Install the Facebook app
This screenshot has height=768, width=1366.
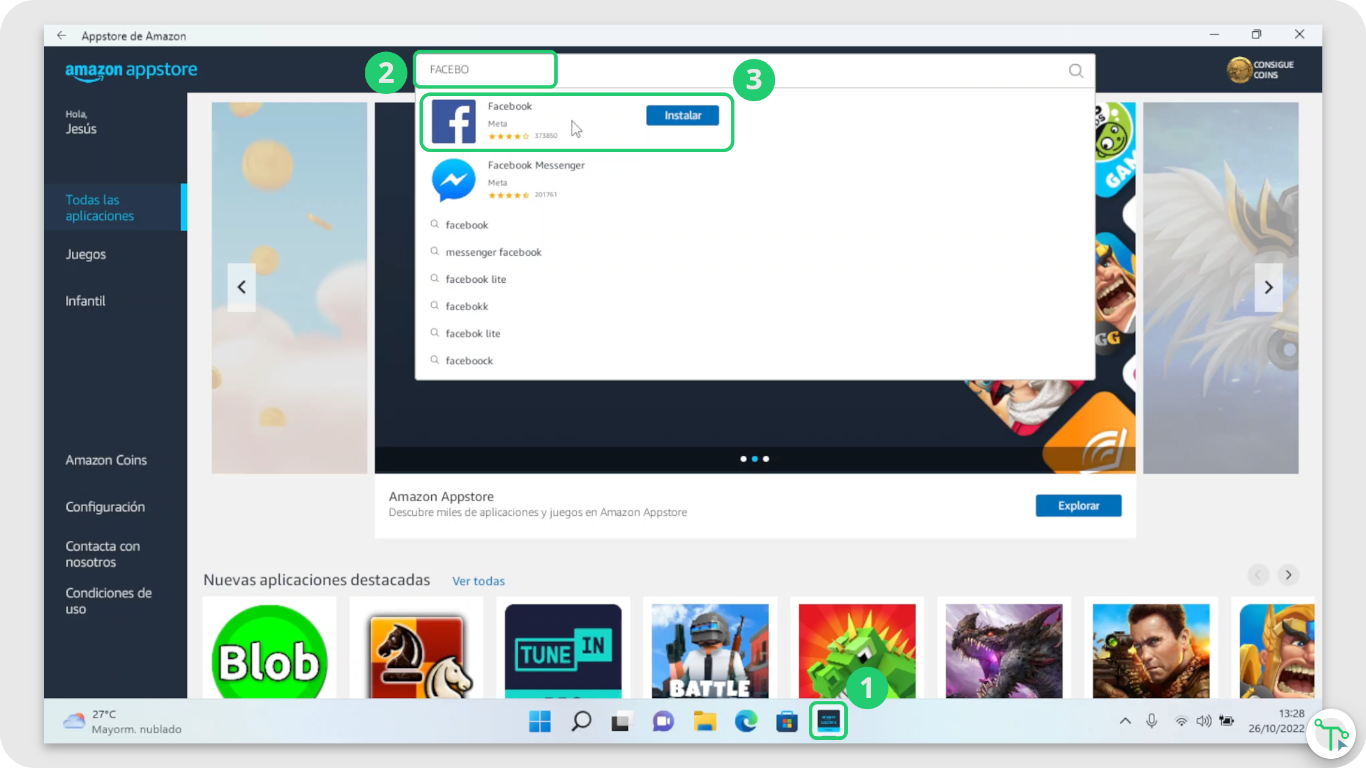[x=682, y=115]
